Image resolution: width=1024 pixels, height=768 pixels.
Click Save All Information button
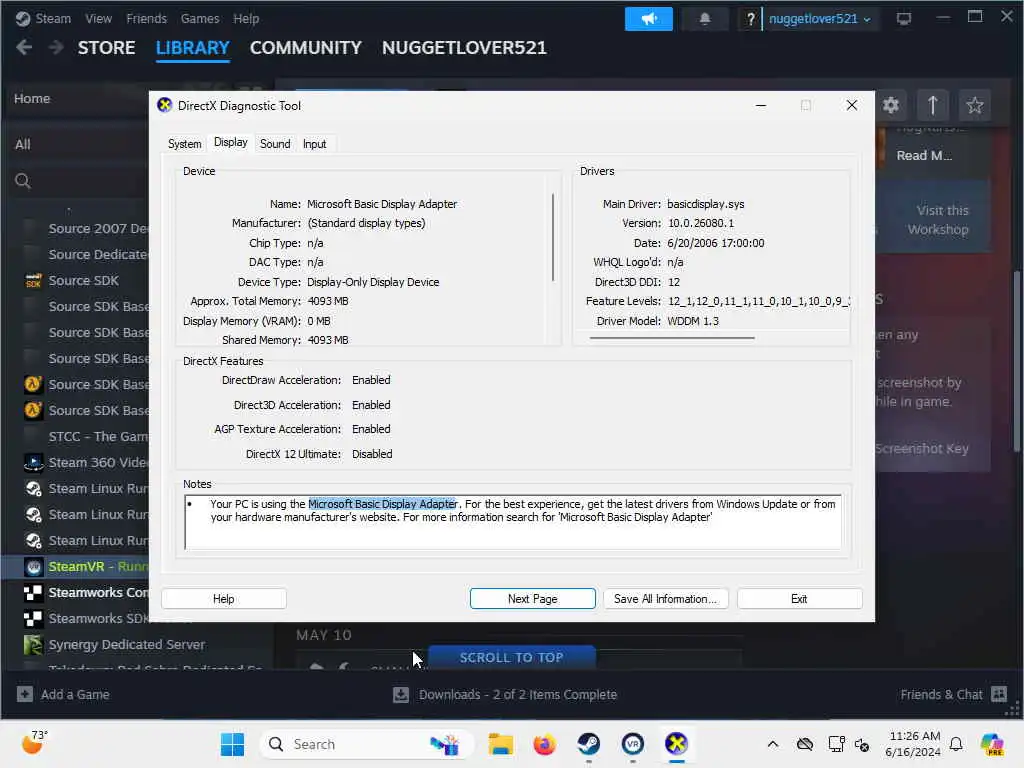click(x=665, y=599)
